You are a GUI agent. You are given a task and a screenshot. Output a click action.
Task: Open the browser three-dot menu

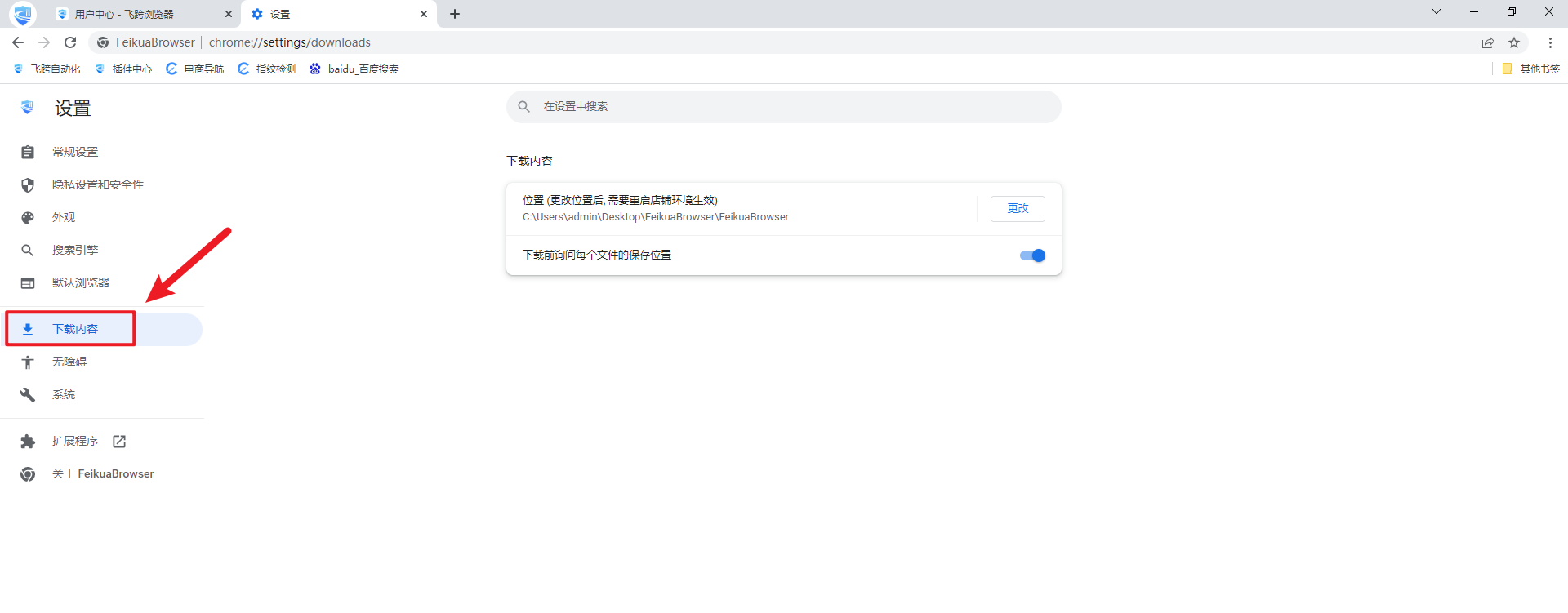coord(1550,42)
